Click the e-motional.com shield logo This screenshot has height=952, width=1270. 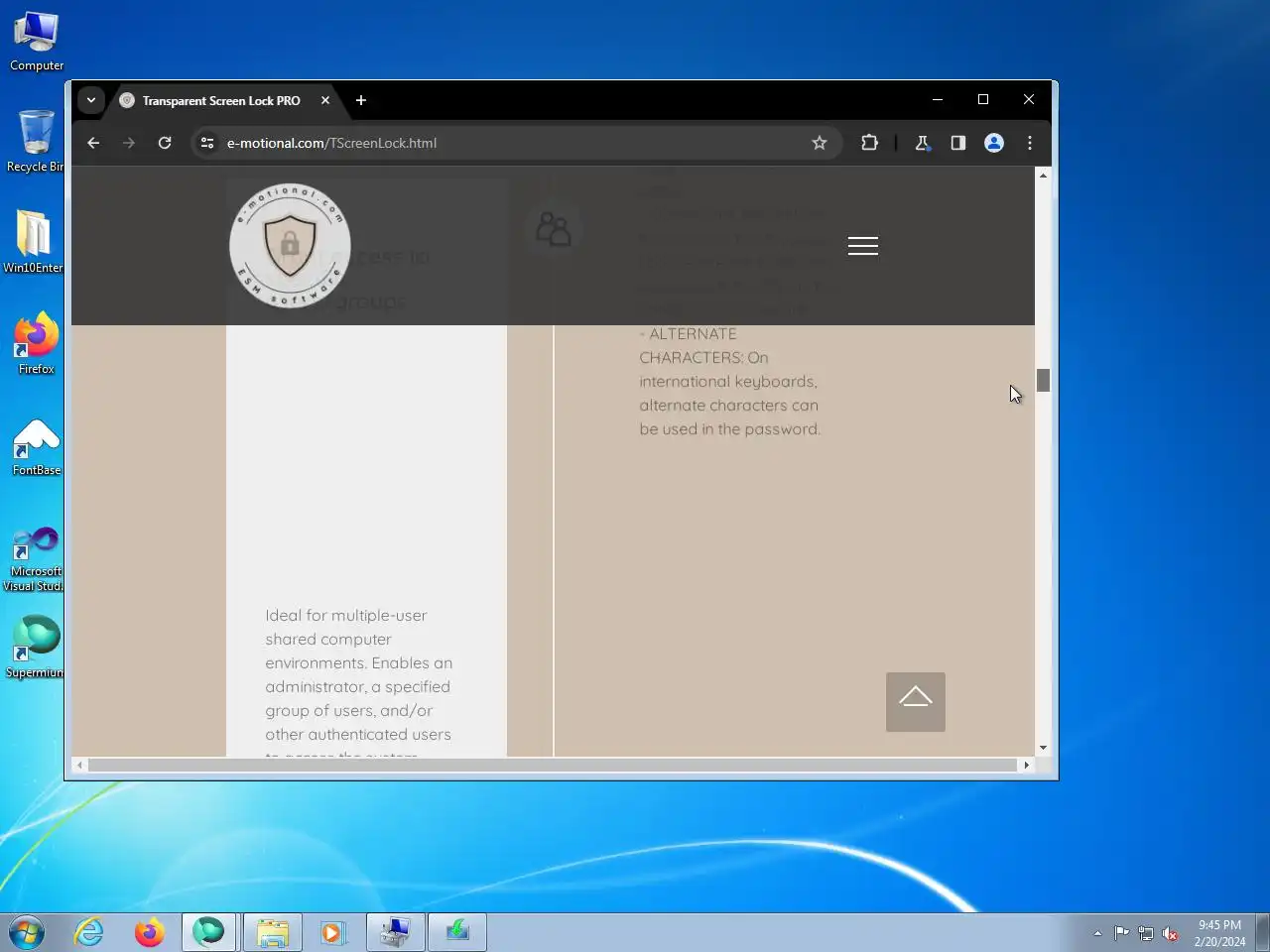coord(290,246)
